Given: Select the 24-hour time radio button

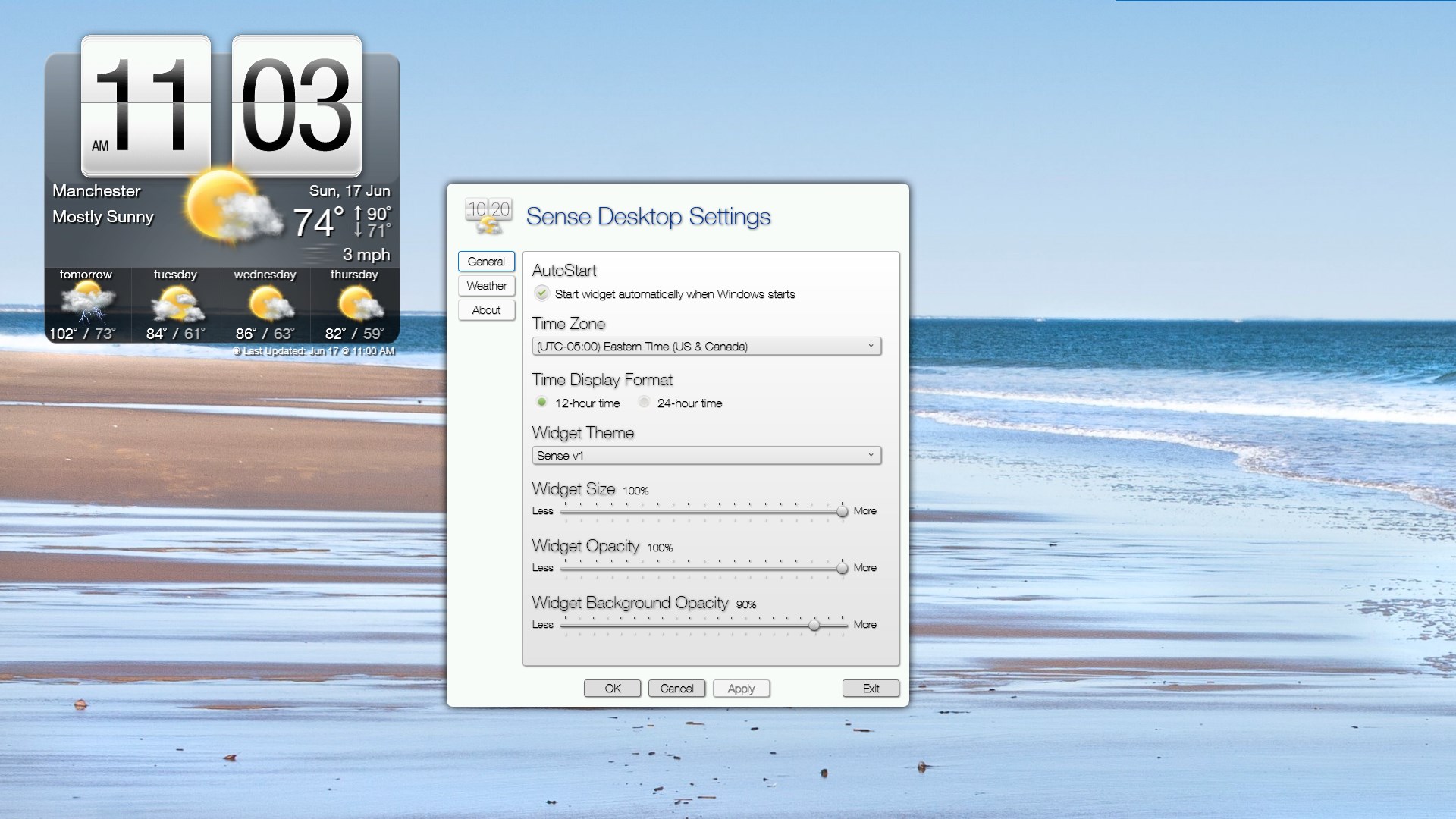Looking at the screenshot, I should 644,403.
